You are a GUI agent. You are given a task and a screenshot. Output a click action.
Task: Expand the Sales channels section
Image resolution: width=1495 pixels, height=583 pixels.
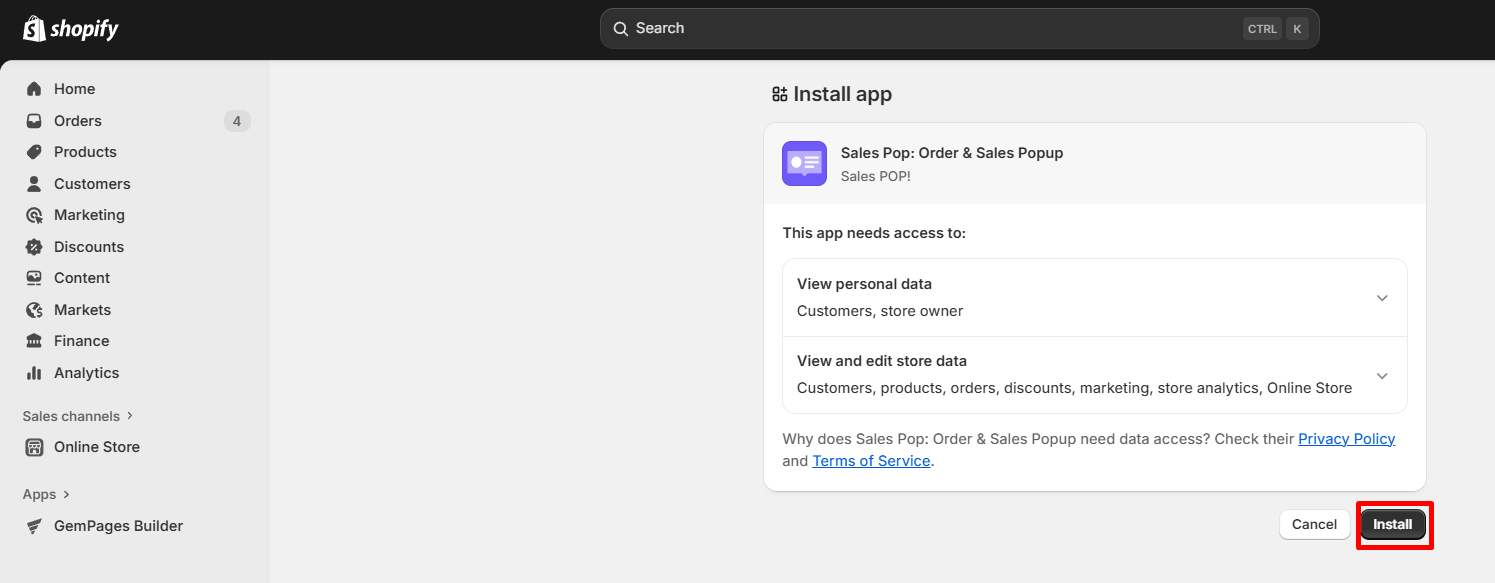(78, 416)
